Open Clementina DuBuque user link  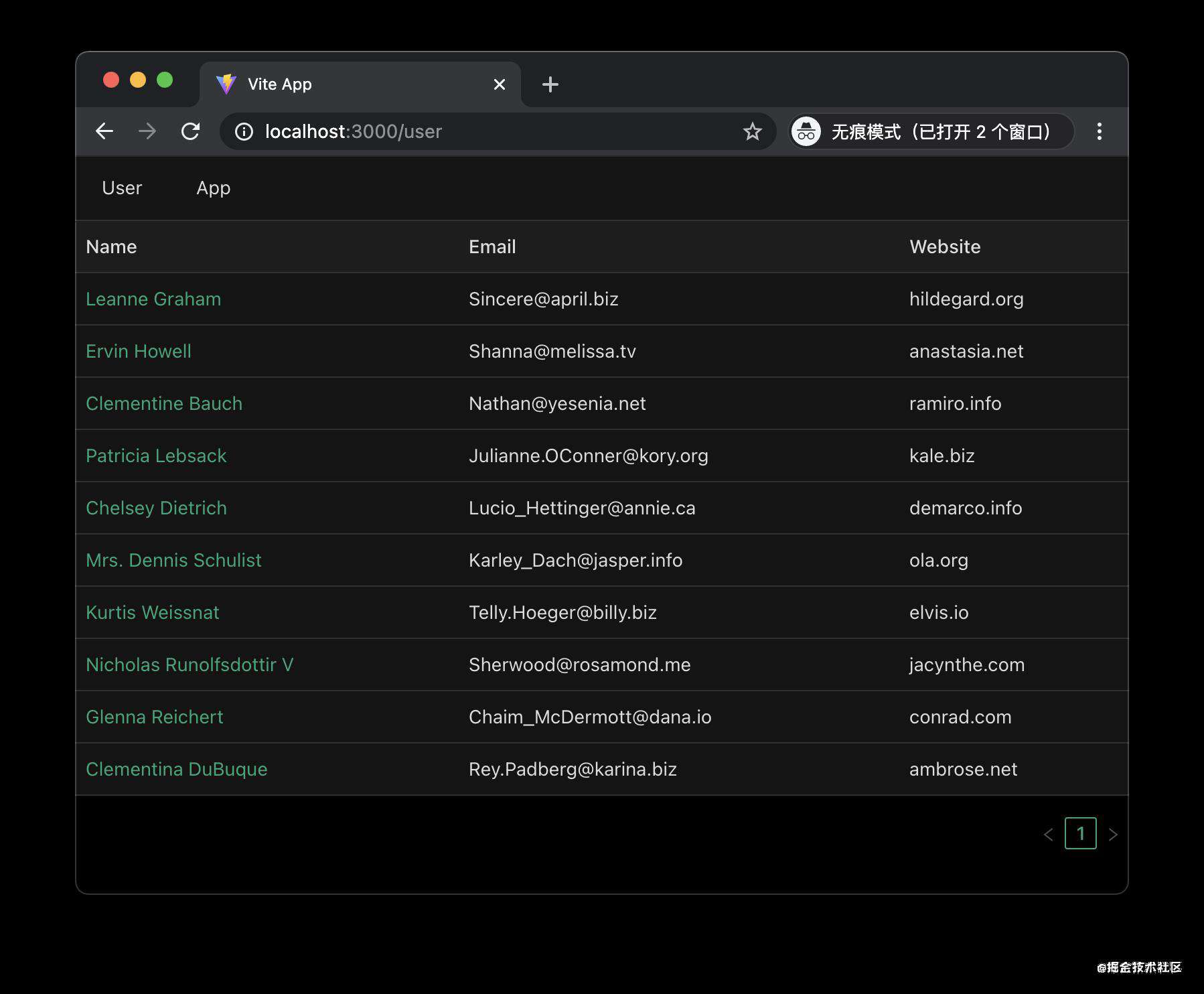(177, 770)
